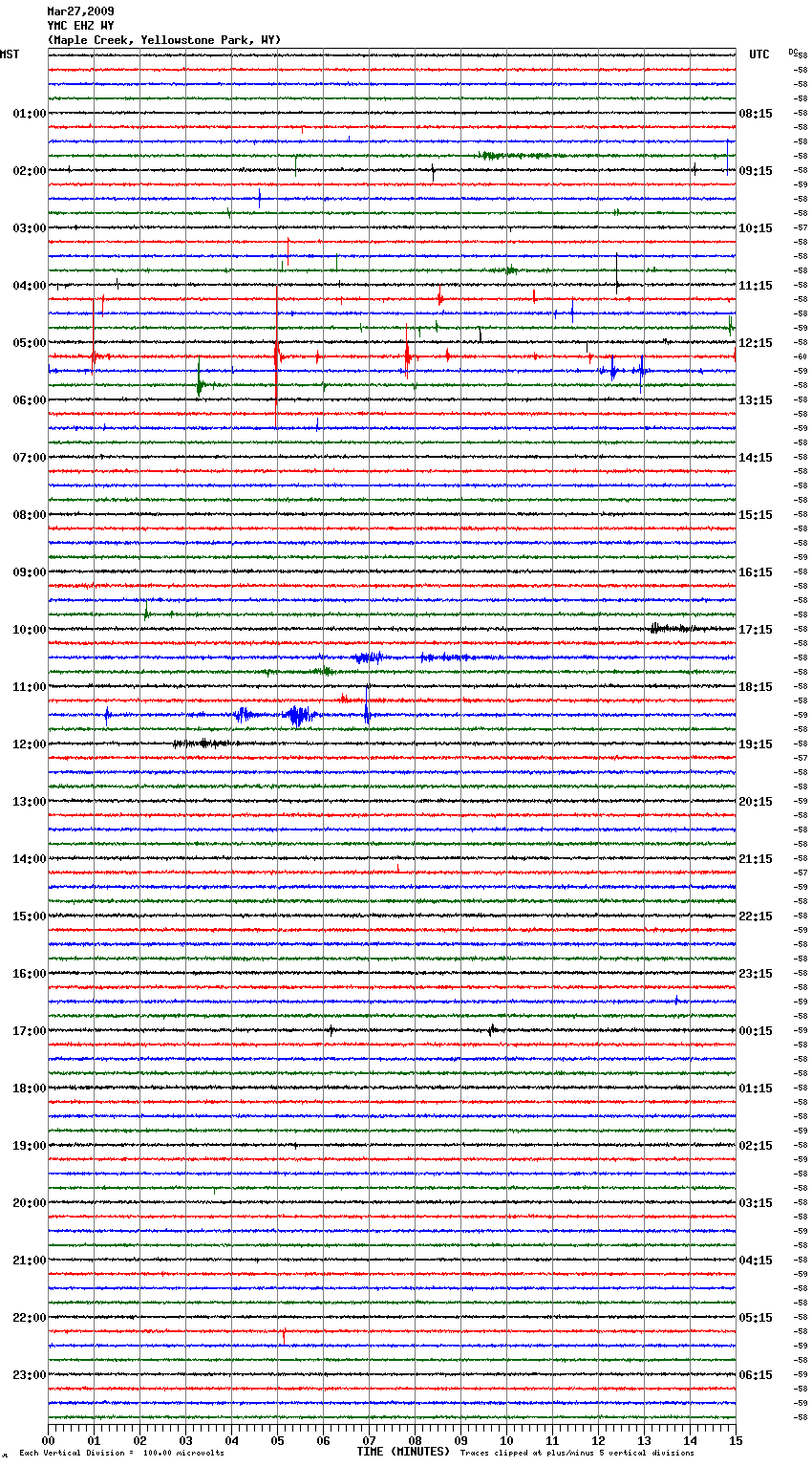Image resolution: width=812 pixels, height=1466 pixels.
Task: Click the 16:15 UTC time label
Action: [756, 572]
